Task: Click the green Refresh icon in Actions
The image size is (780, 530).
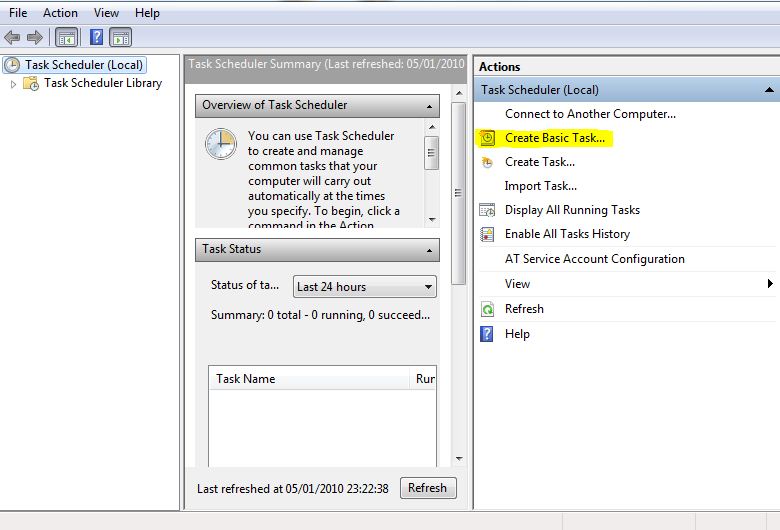Action: click(487, 309)
